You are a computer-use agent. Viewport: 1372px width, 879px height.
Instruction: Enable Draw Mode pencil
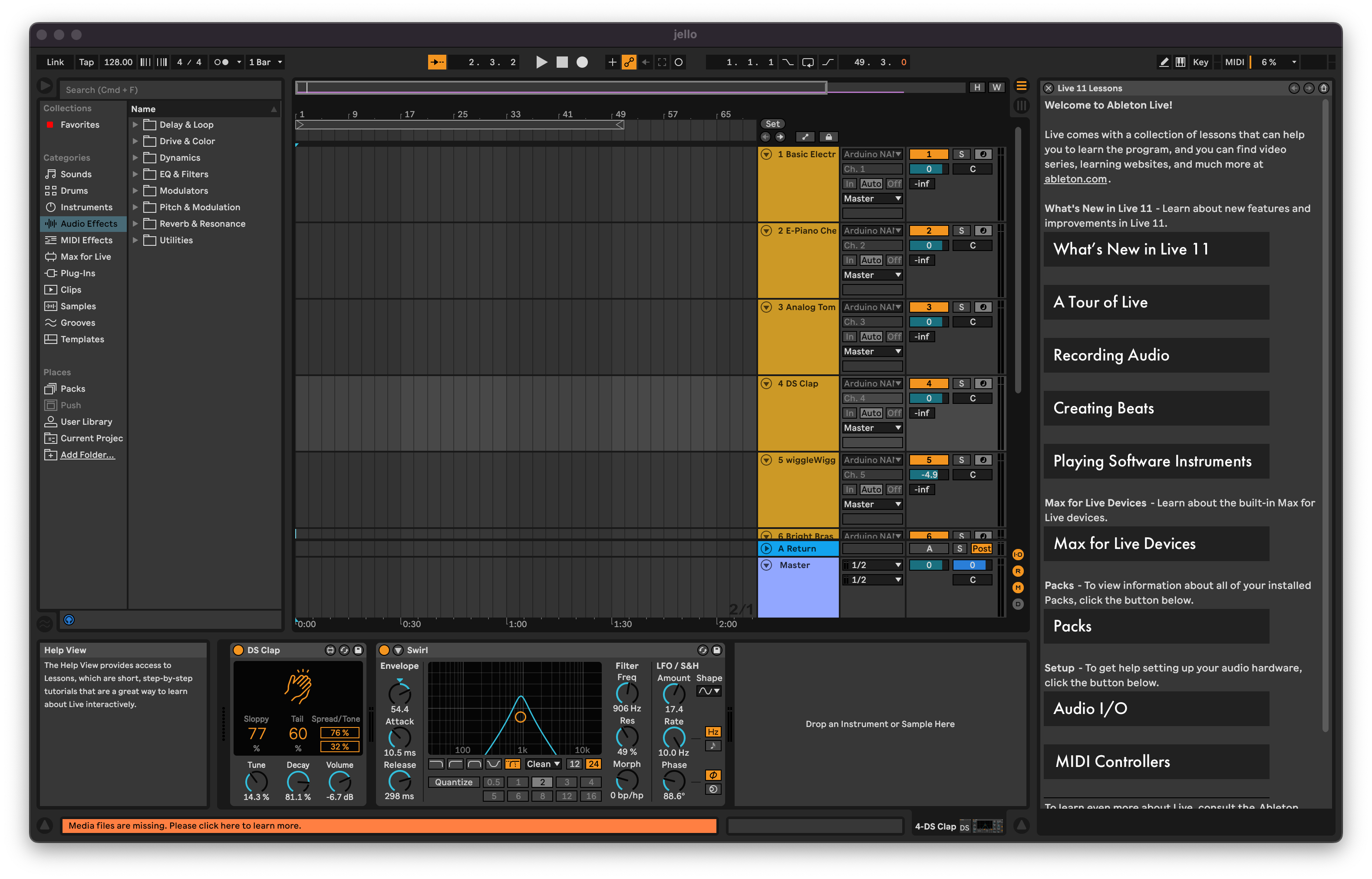point(1164,62)
